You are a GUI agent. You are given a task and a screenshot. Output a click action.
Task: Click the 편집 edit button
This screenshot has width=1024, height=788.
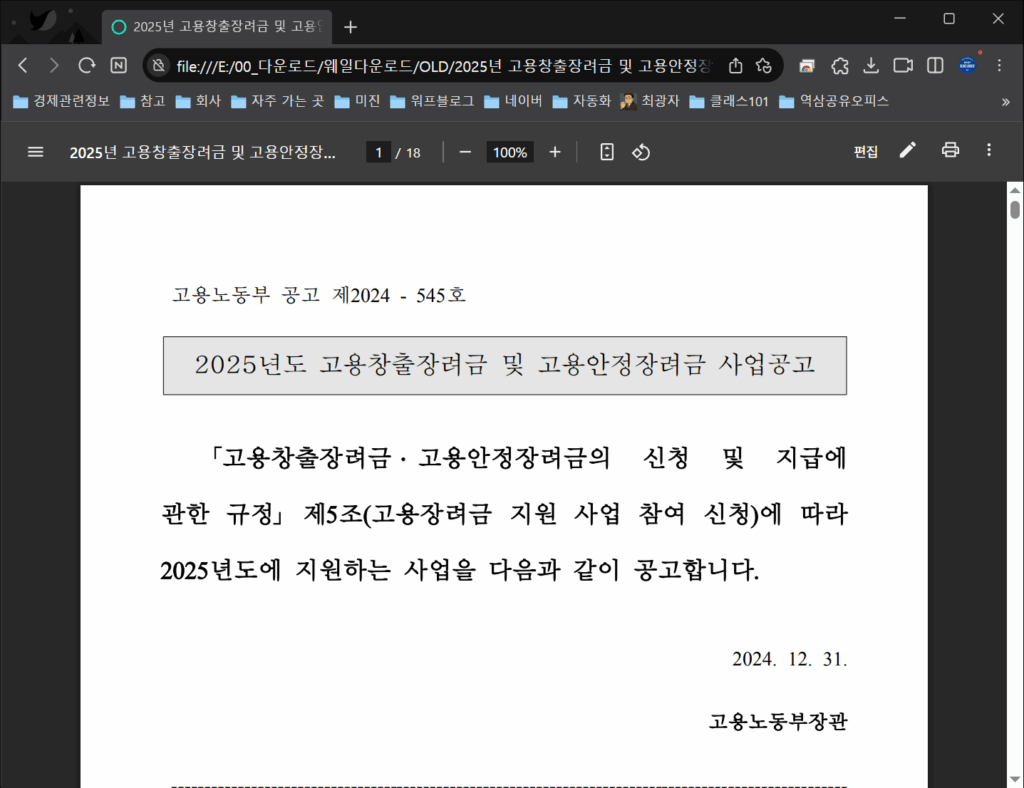pyautogui.click(x=865, y=152)
